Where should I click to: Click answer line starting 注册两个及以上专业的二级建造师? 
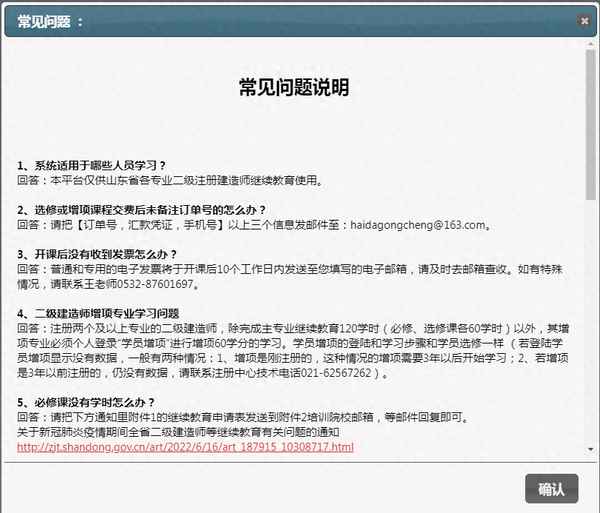pyautogui.click(x=293, y=328)
